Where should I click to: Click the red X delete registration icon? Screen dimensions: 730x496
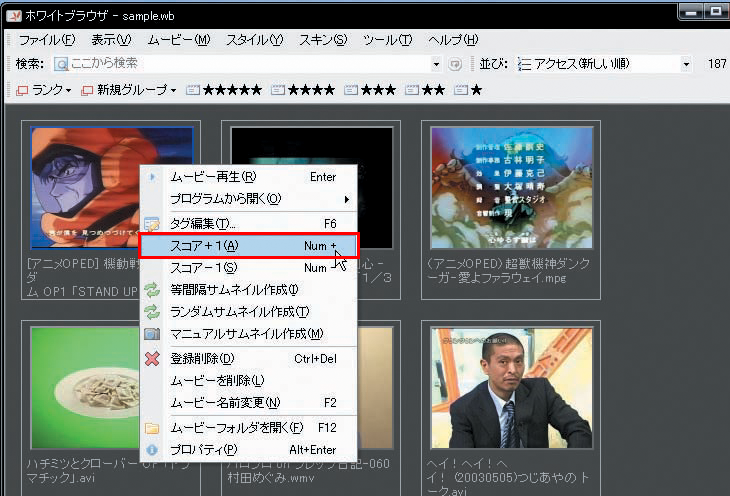(152, 359)
